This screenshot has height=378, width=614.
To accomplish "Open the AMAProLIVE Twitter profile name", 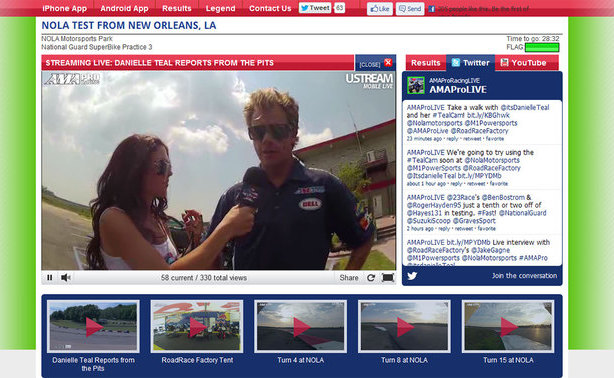I will (458, 90).
